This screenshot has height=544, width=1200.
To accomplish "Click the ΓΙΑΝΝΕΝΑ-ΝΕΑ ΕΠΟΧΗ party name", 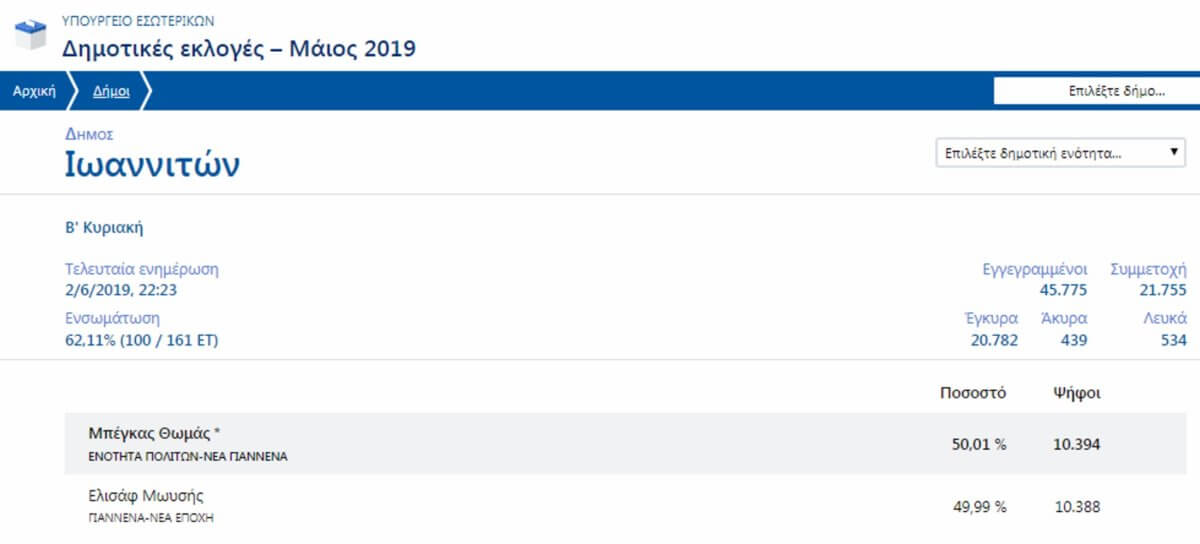I will click(152, 519).
